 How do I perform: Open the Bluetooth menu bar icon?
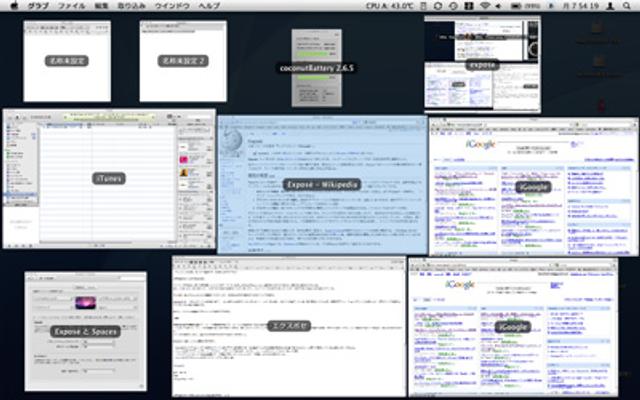click(551, 6)
